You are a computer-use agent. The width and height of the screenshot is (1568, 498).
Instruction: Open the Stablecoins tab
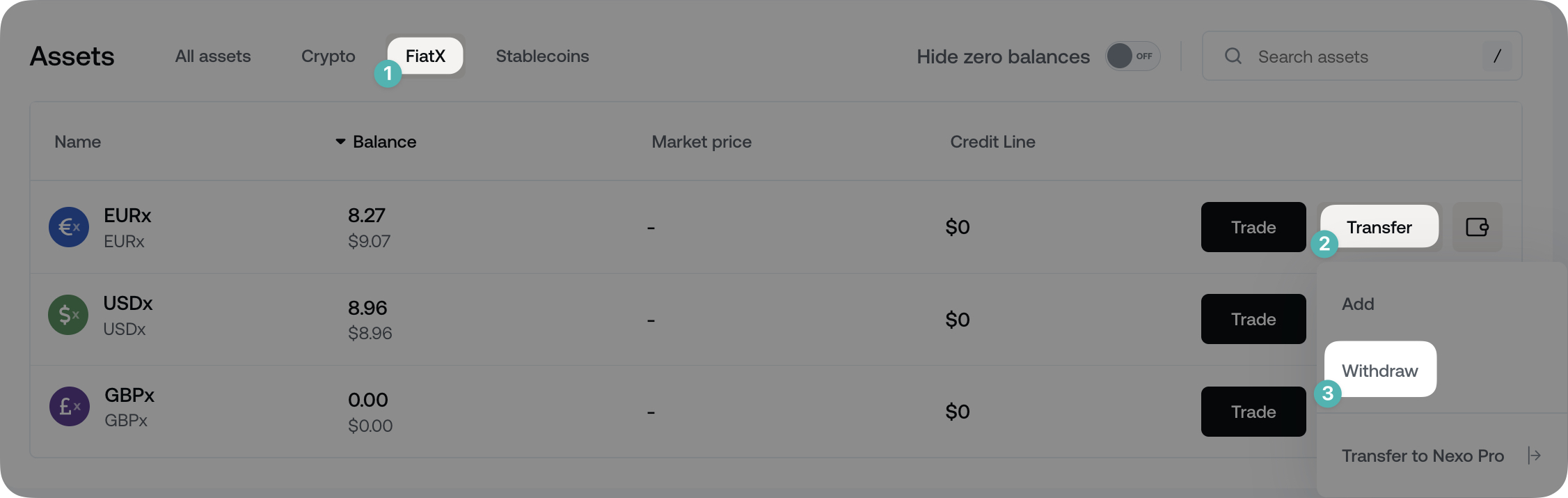tap(542, 56)
